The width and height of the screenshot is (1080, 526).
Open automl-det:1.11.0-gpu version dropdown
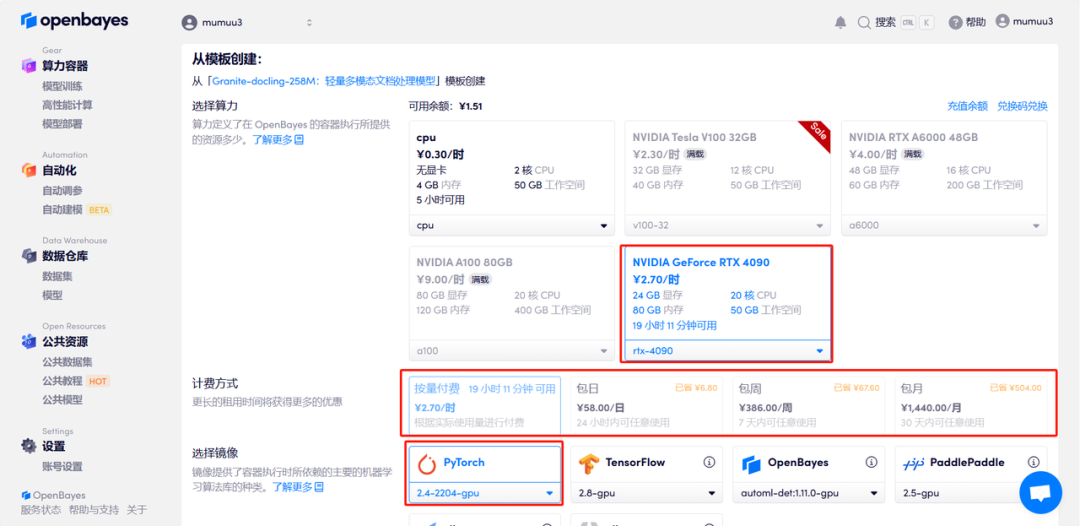(x=809, y=493)
